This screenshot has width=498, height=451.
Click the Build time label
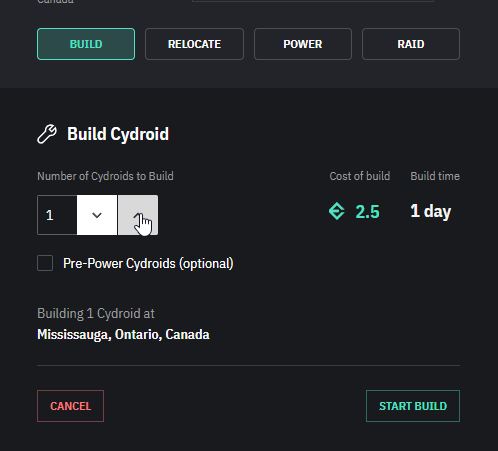435,176
